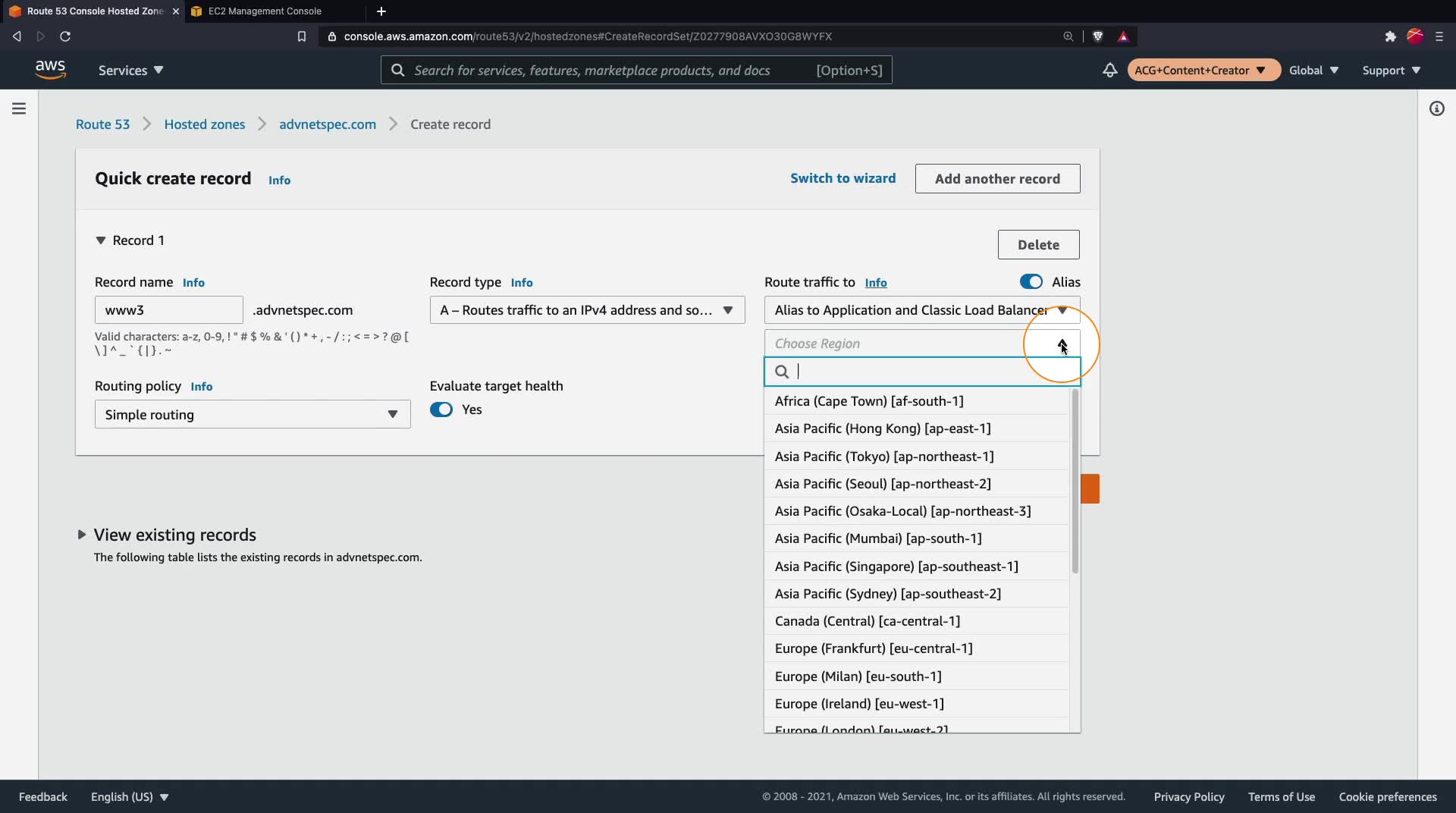The image size is (1456, 813).
Task: Click the Switch to wizard link
Action: click(x=843, y=178)
